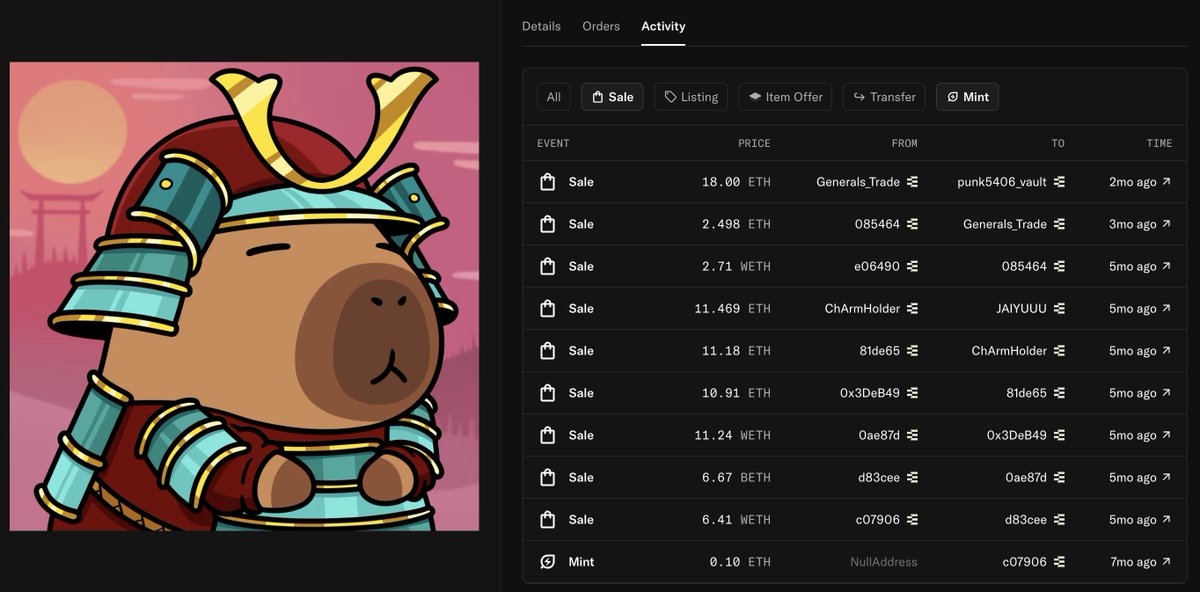Viewport: 1200px width, 592px height.
Task: Click filter icon beside sender ChArmHolder, 11.469 ETH row
Action: [912, 308]
